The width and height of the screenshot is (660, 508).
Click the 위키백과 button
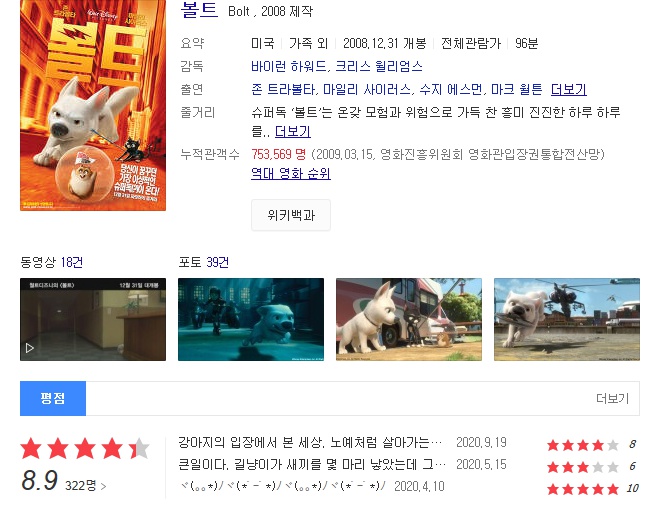(291, 215)
